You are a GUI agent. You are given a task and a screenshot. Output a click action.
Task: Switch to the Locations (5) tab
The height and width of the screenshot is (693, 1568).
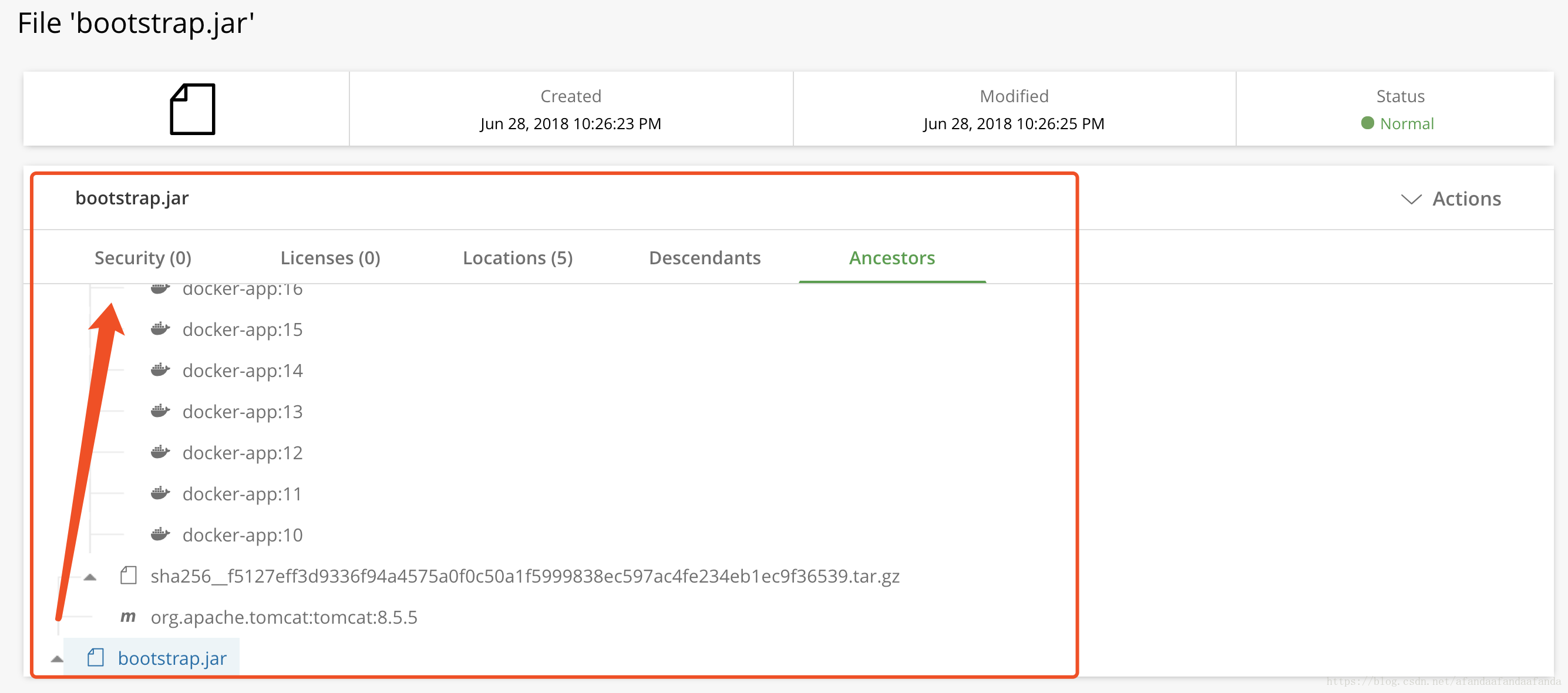point(517,258)
